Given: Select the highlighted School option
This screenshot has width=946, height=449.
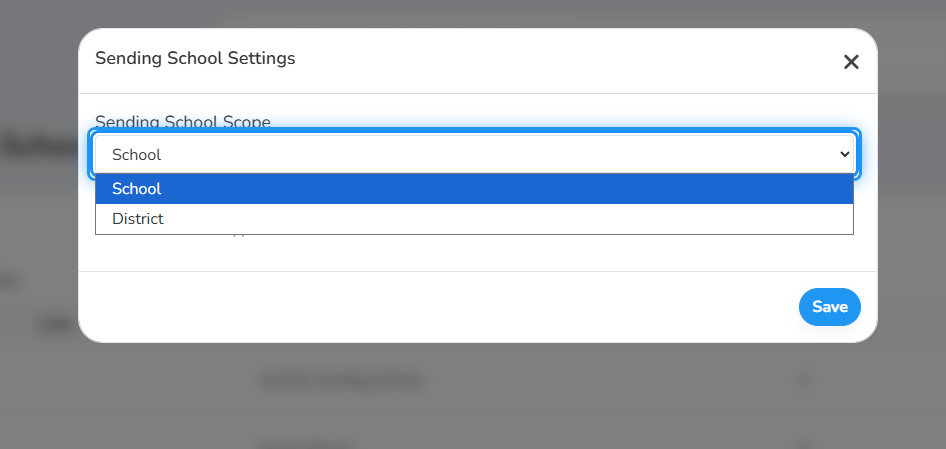Looking at the screenshot, I should coord(474,189).
